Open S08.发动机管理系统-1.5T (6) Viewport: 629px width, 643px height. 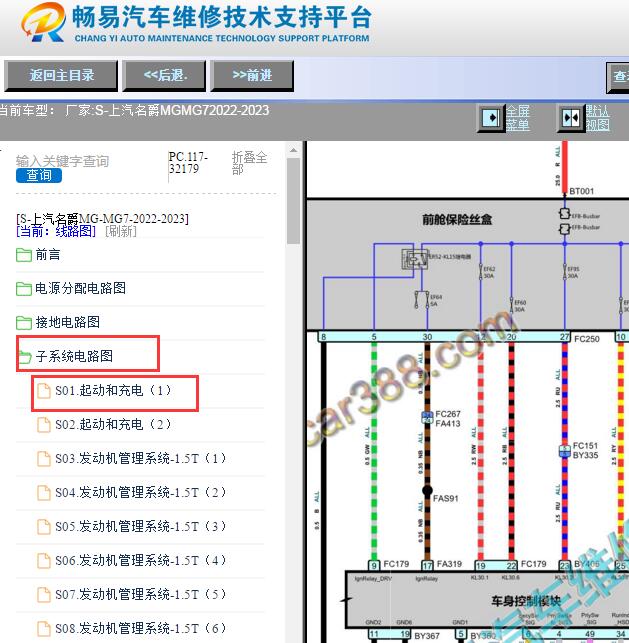point(141,628)
